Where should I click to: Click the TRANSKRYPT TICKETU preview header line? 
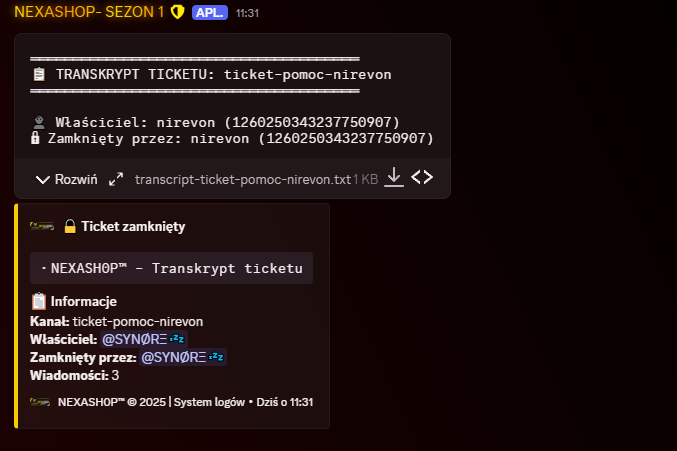pyautogui.click(x=223, y=74)
